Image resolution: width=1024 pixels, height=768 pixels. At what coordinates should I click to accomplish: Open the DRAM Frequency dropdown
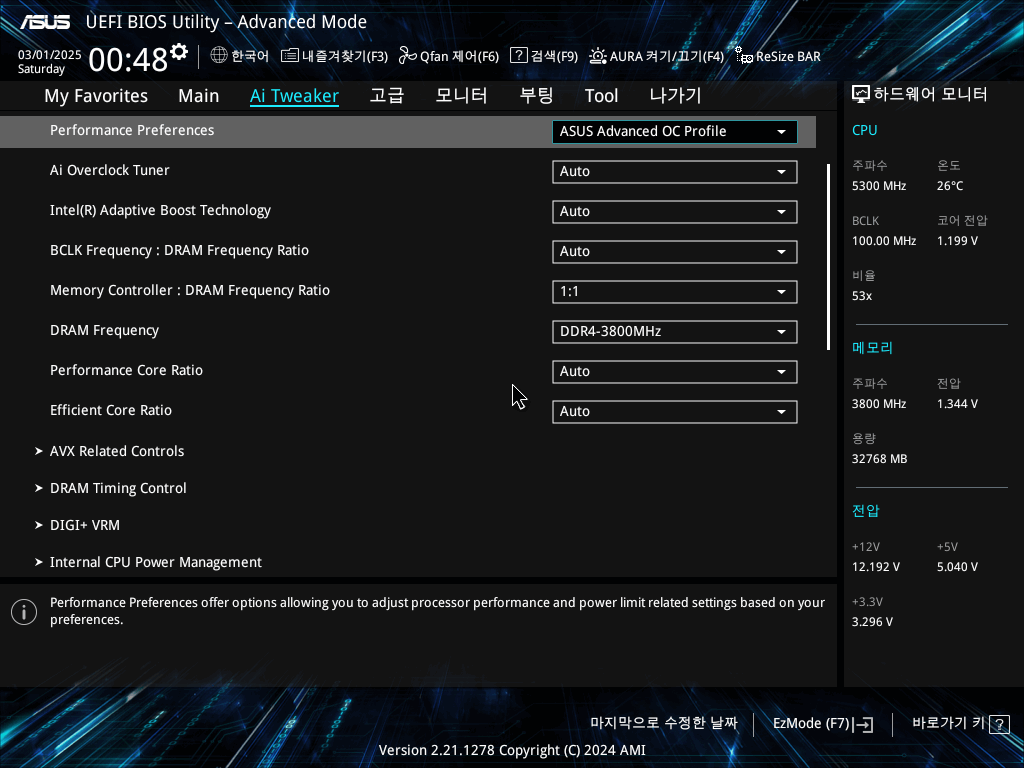tap(675, 332)
